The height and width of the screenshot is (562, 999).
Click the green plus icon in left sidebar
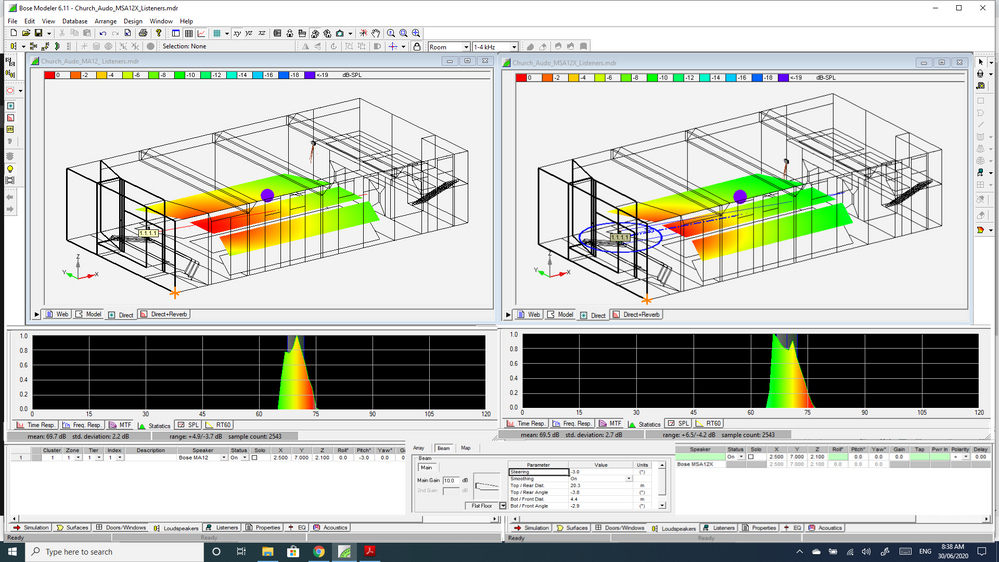(x=10, y=106)
